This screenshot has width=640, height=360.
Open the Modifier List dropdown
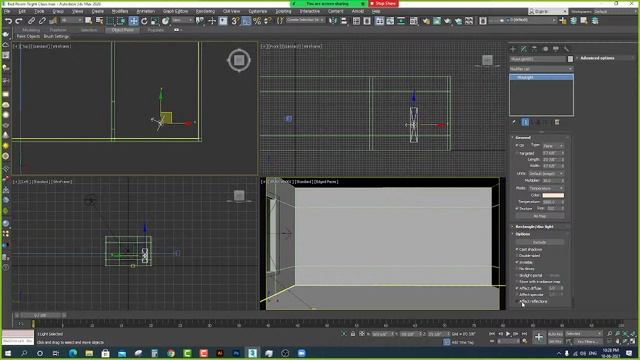[x=541, y=69]
